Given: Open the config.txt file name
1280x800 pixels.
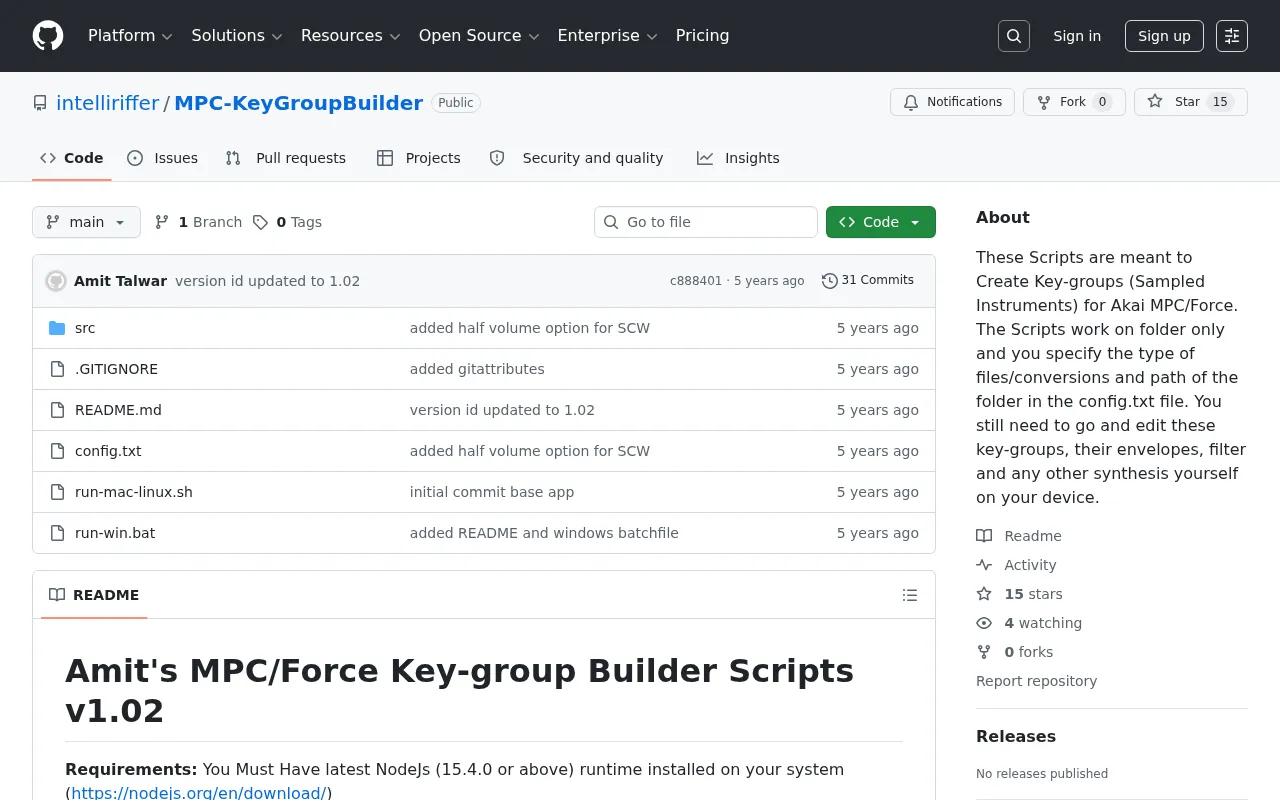Looking at the screenshot, I should (x=108, y=451).
